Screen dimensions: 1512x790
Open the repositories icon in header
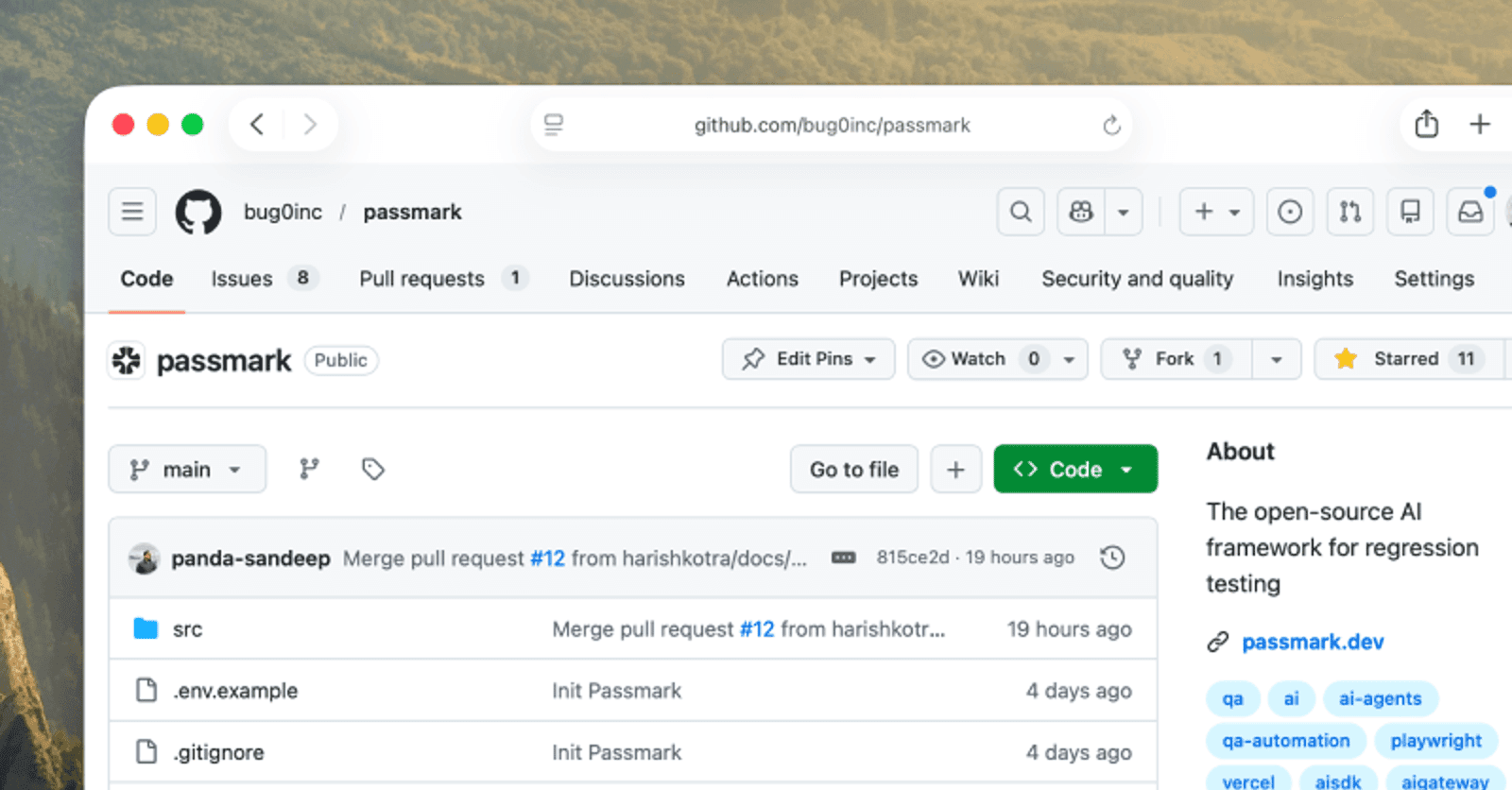pos(1410,212)
